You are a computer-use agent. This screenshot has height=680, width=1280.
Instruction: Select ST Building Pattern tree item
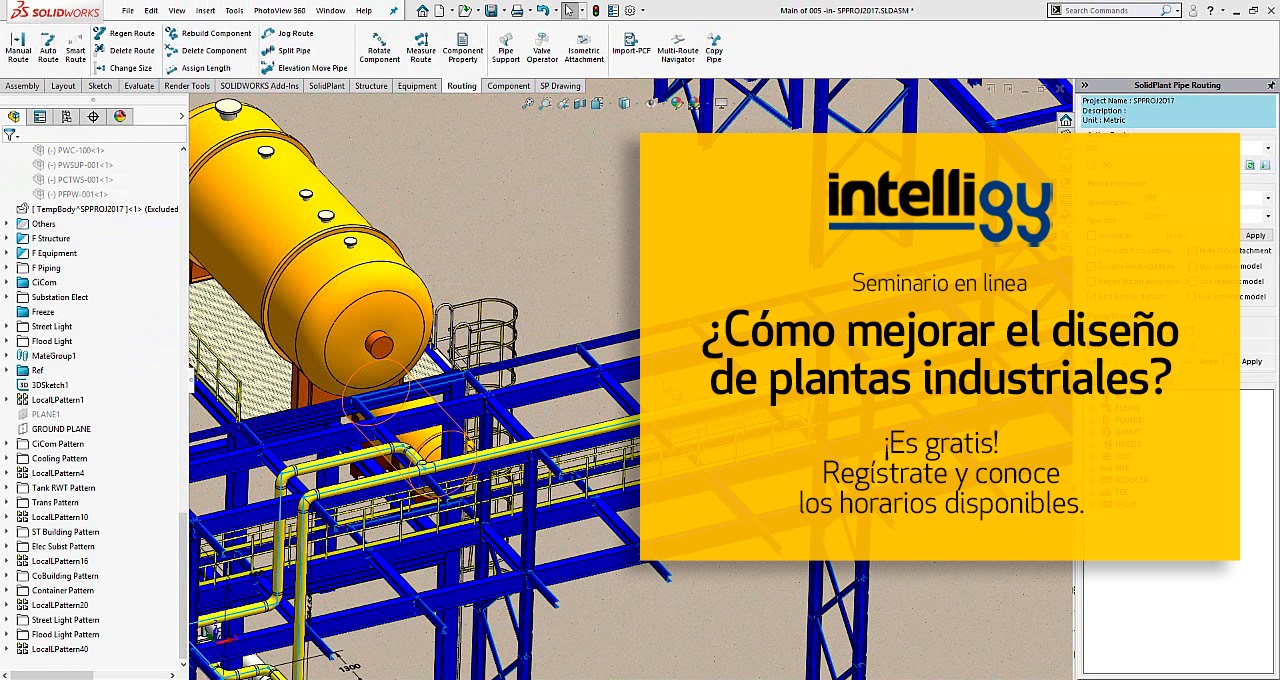point(65,532)
